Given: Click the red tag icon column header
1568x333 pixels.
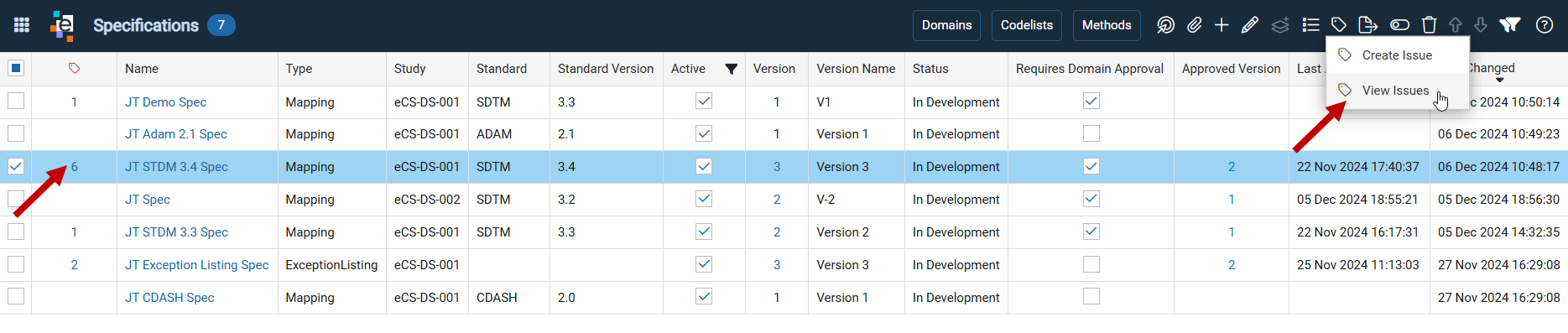Looking at the screenshot, I should [74, 69].
